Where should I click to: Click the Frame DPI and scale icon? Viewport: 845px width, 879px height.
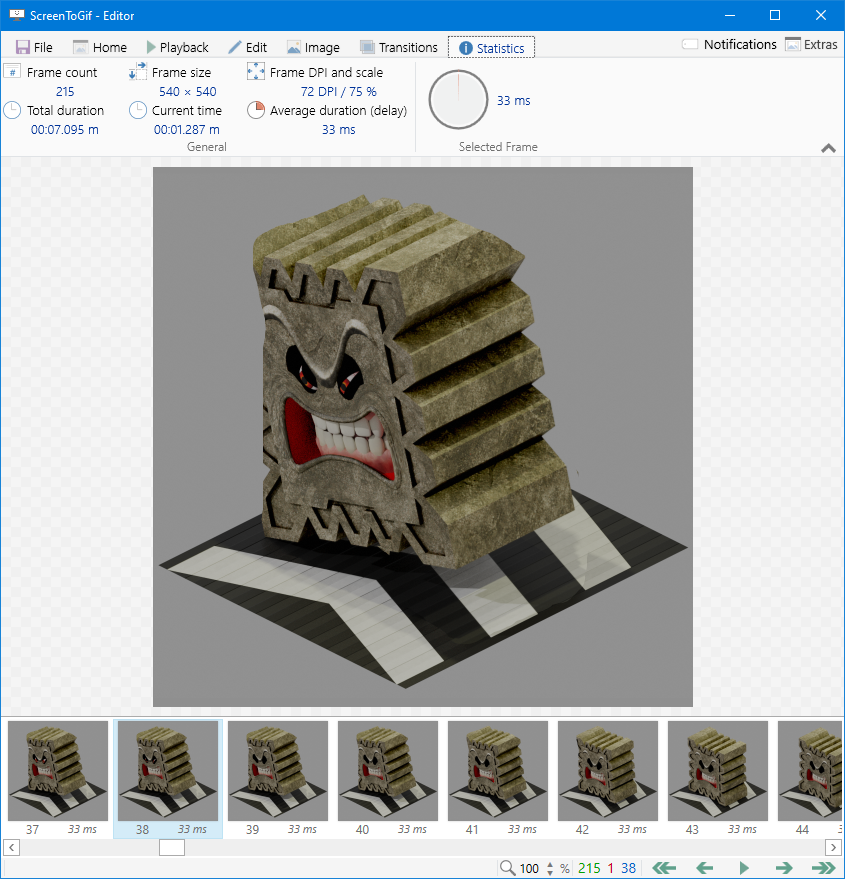pyautogui.click(x=256, y=72)
